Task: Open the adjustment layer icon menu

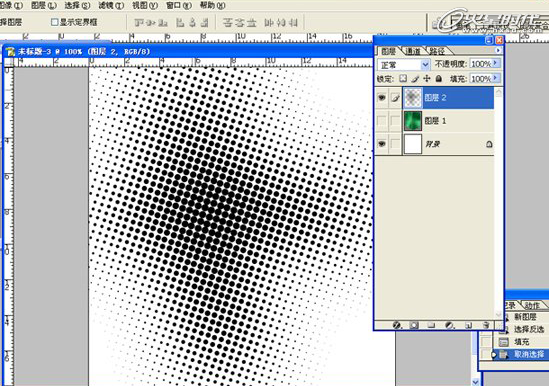Action: [x=449, y=325]
